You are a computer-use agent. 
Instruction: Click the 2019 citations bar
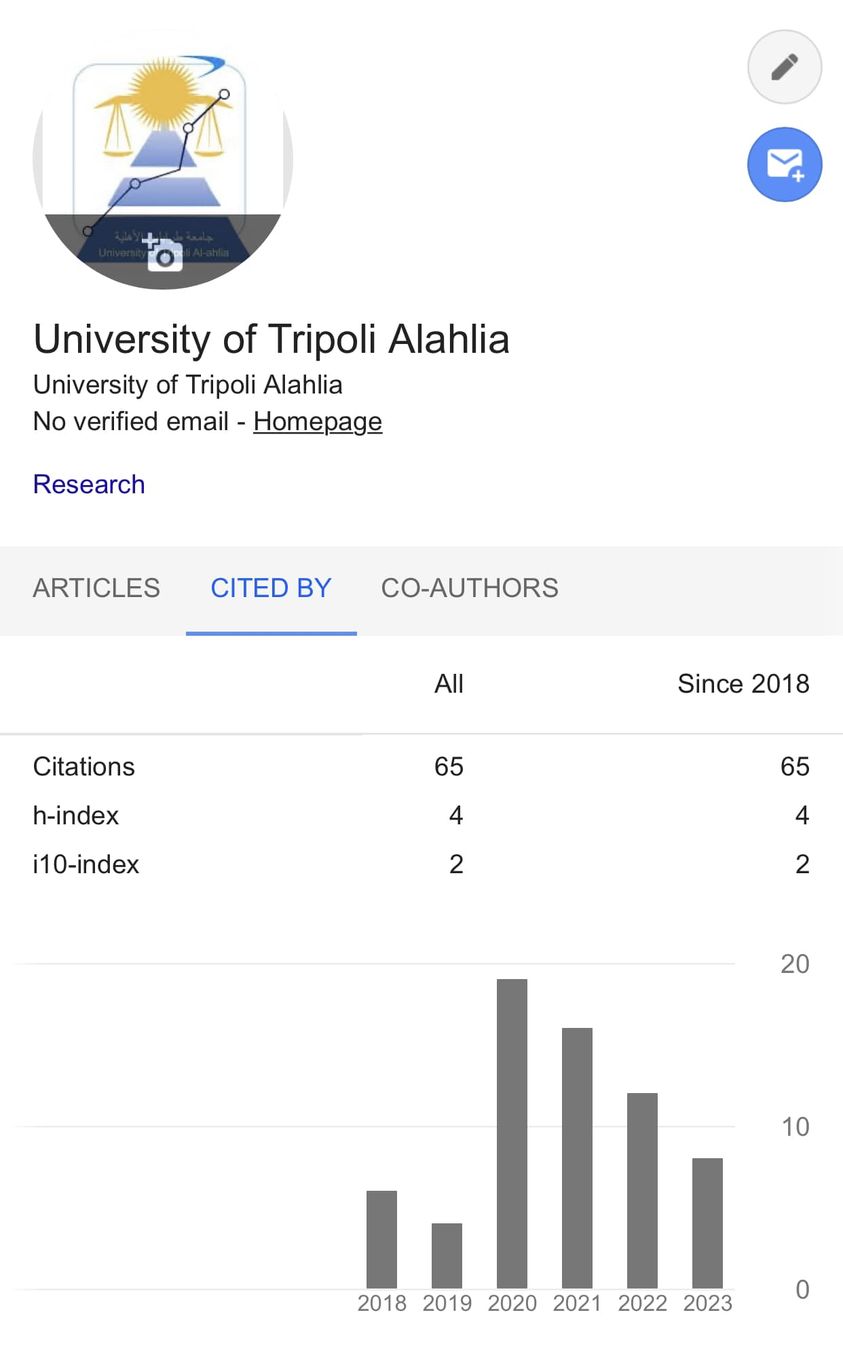tap(447, 1255)
